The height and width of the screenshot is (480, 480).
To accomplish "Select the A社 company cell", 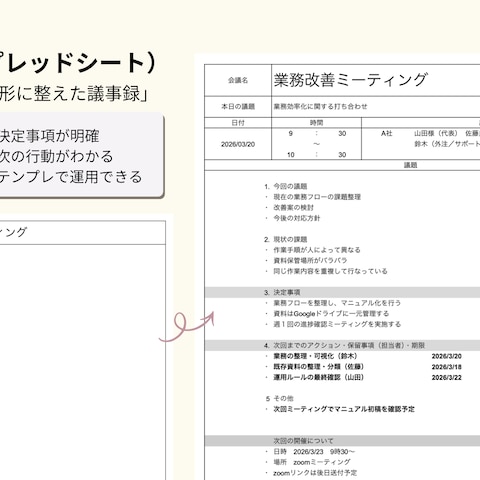I will pos(386,134).
